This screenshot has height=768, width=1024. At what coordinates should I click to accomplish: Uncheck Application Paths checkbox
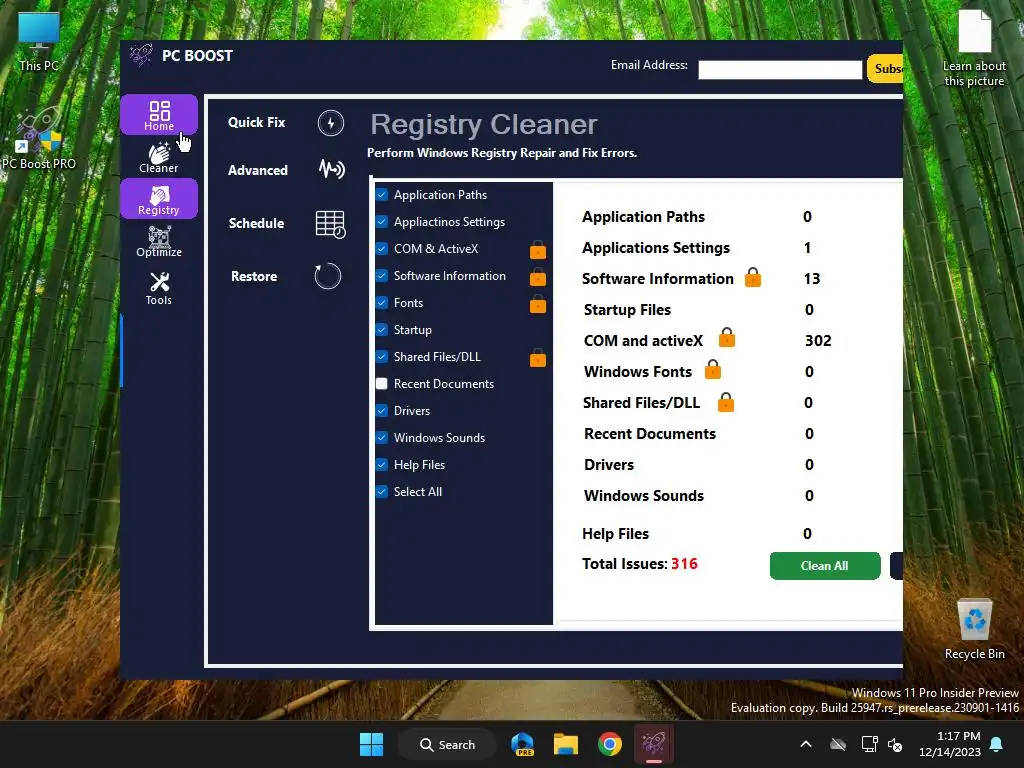382,195
